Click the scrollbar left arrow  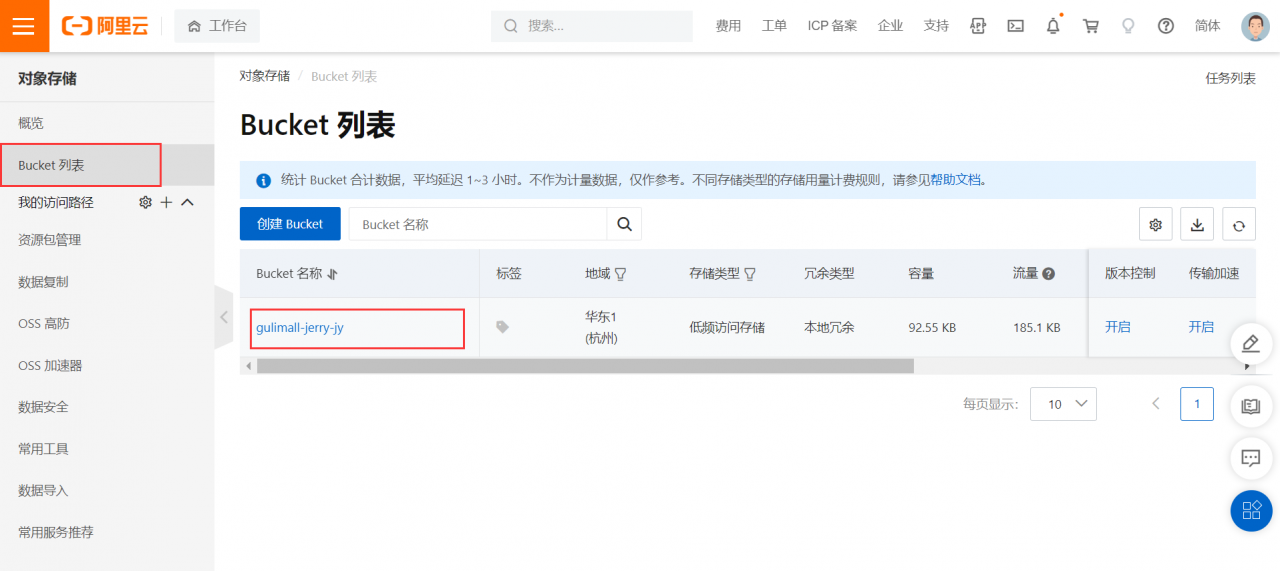pos(248,366)
